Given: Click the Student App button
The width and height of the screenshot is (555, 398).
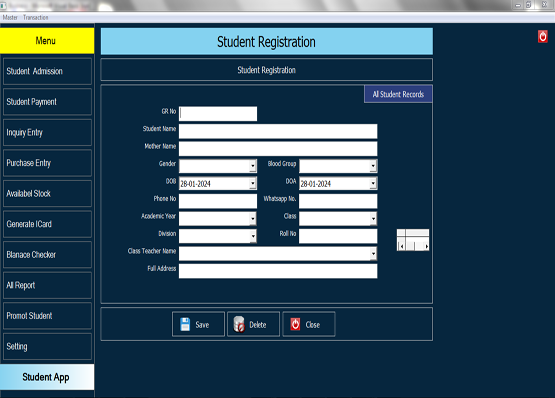Looking at the screenshot, I should click(47, 377).
